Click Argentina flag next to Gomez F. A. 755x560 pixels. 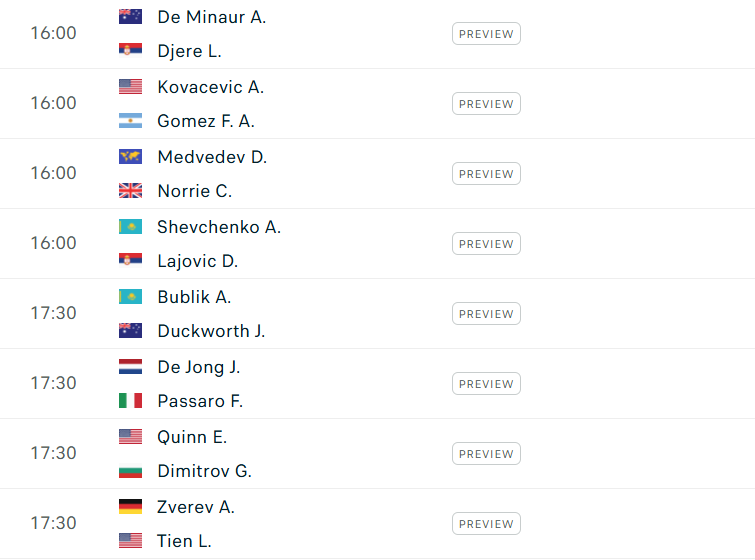(130, 121)
